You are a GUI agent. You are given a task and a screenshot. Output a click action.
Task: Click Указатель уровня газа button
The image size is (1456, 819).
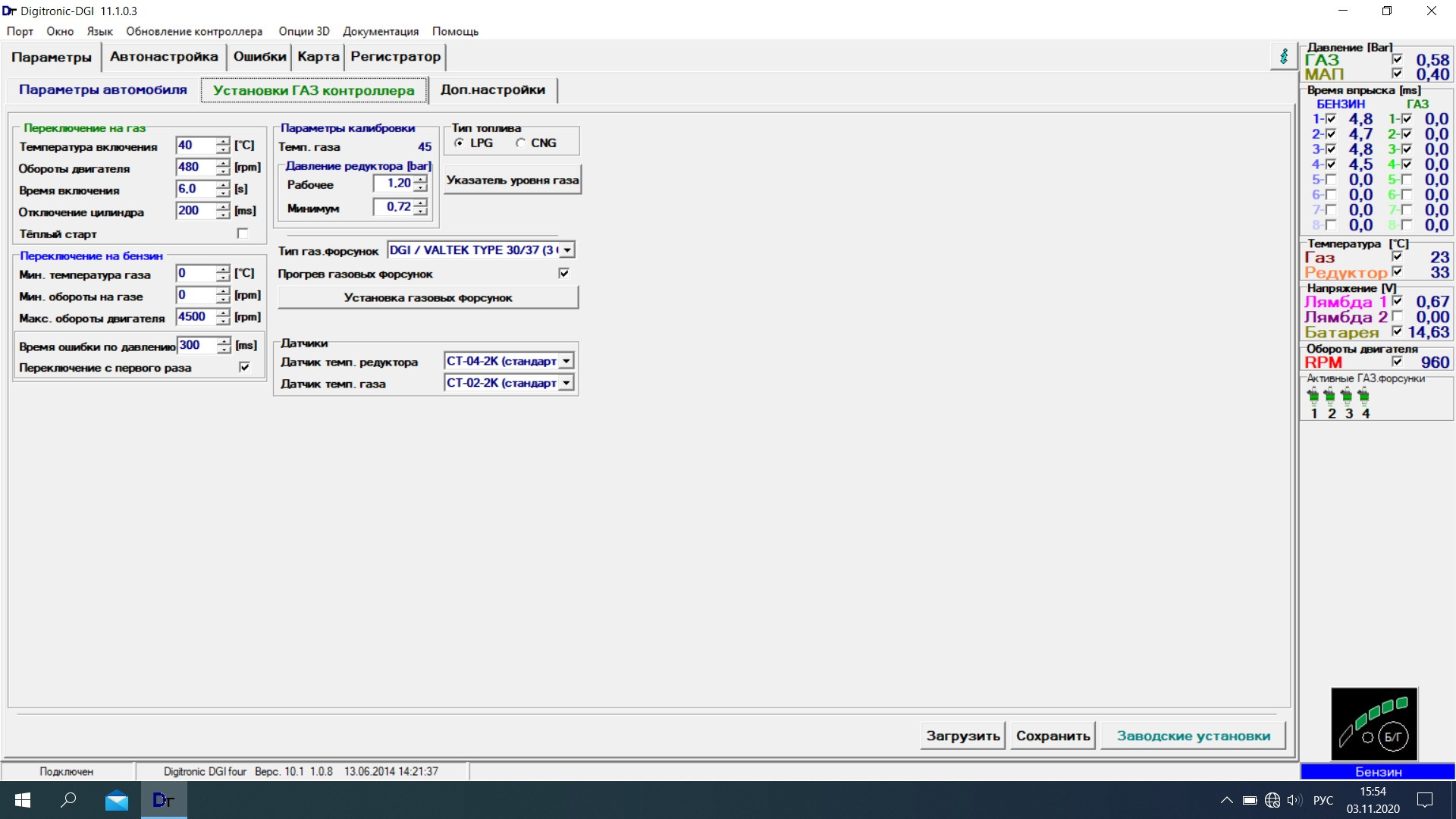tap(513, 180)
